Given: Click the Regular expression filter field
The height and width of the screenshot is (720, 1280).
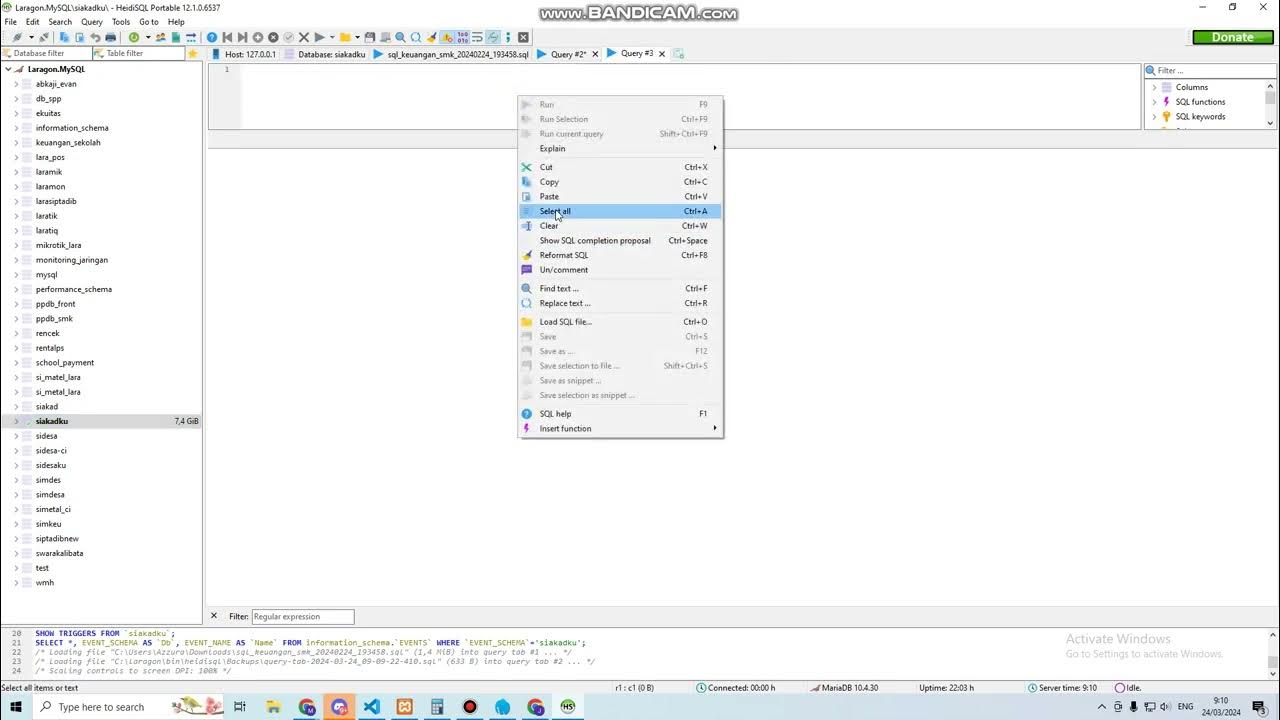Looking at the screenshot, I should 303,616.
